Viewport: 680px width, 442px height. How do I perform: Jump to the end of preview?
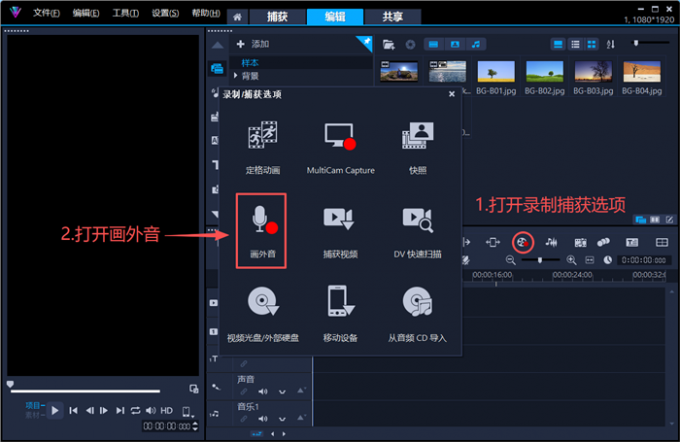click(x=120, y=410)
